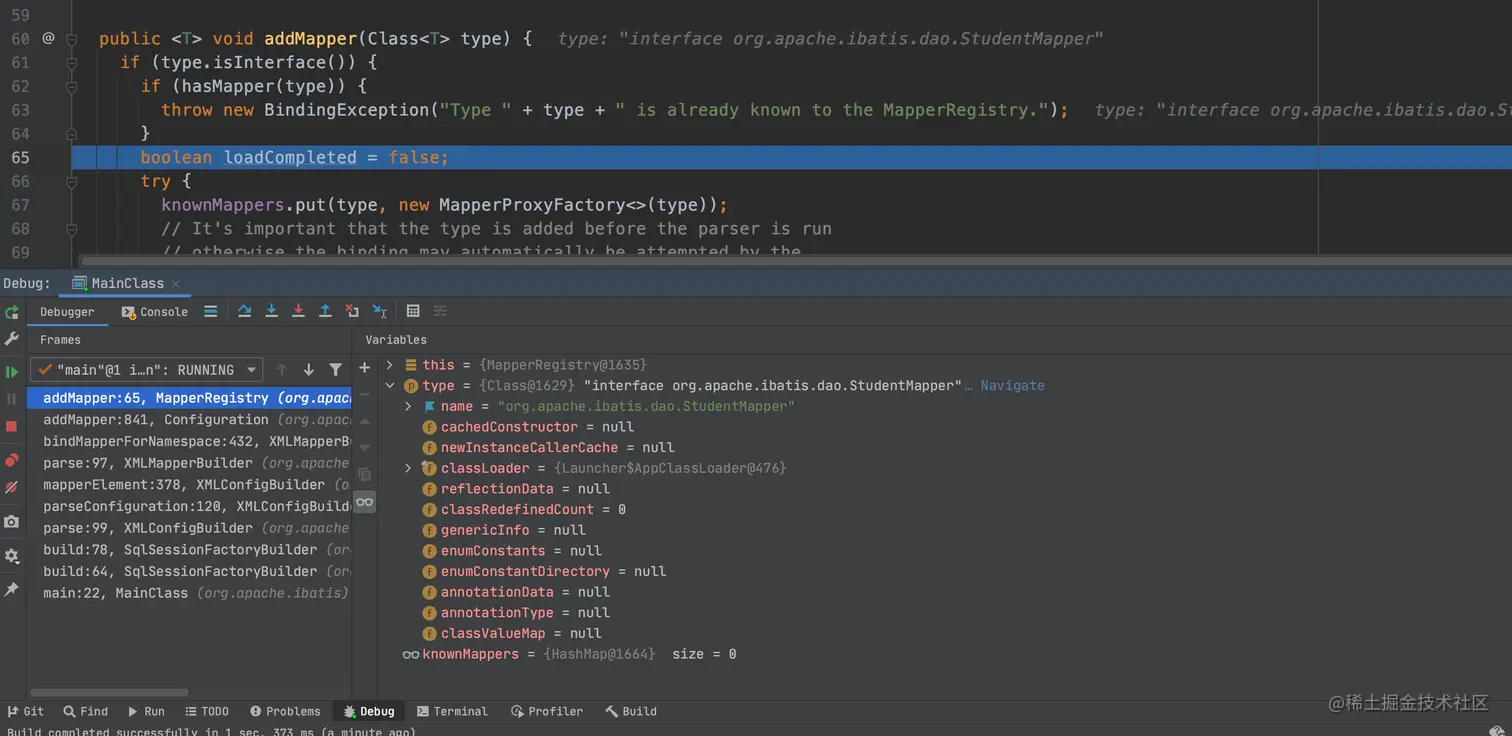Select the knownMappers watch entry
1512x736 pixels.
568,654
